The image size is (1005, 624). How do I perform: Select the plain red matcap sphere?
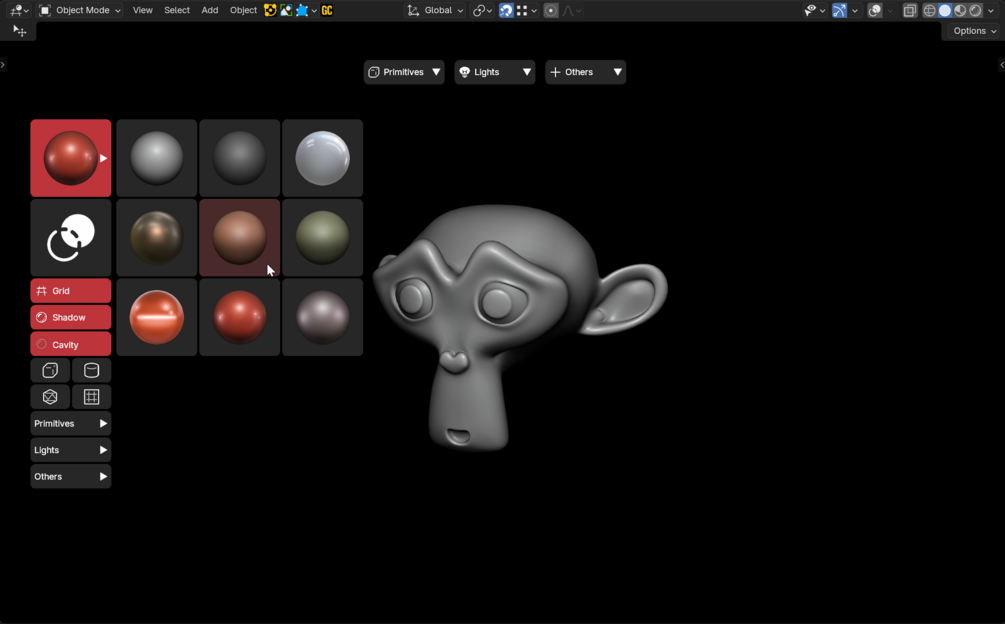point(240,317)
